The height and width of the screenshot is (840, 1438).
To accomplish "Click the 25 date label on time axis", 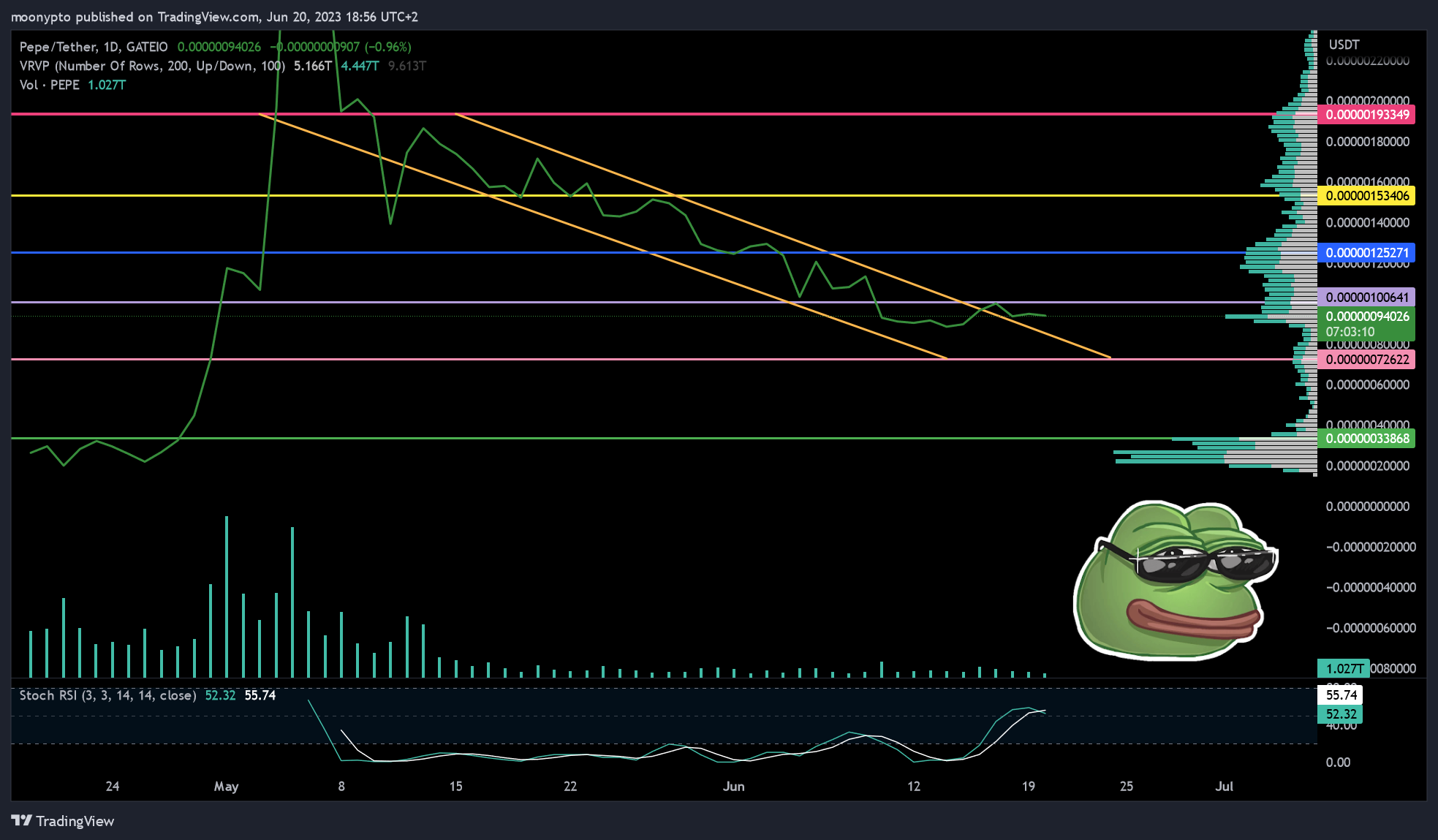I will pyautogui.click(x=1127, y=787).
